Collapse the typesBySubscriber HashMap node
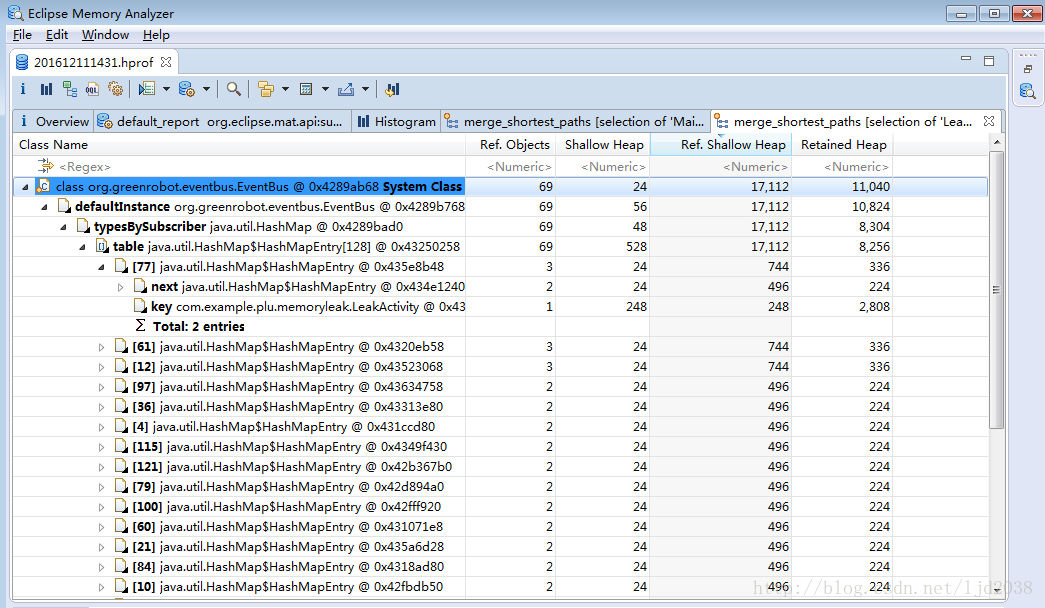The image size is (1045, 608). pyautogui.click(x=64, y=227)
